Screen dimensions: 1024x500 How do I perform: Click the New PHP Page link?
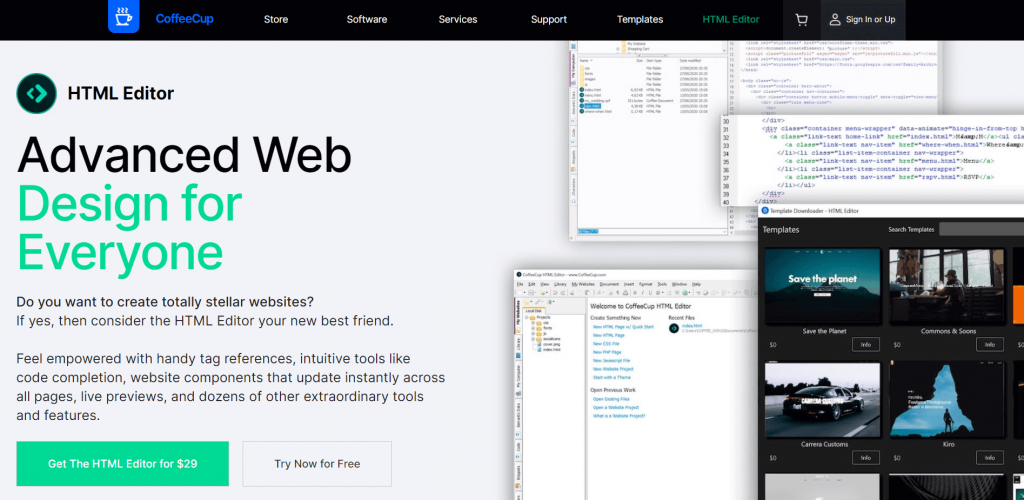tap(607, 352)
